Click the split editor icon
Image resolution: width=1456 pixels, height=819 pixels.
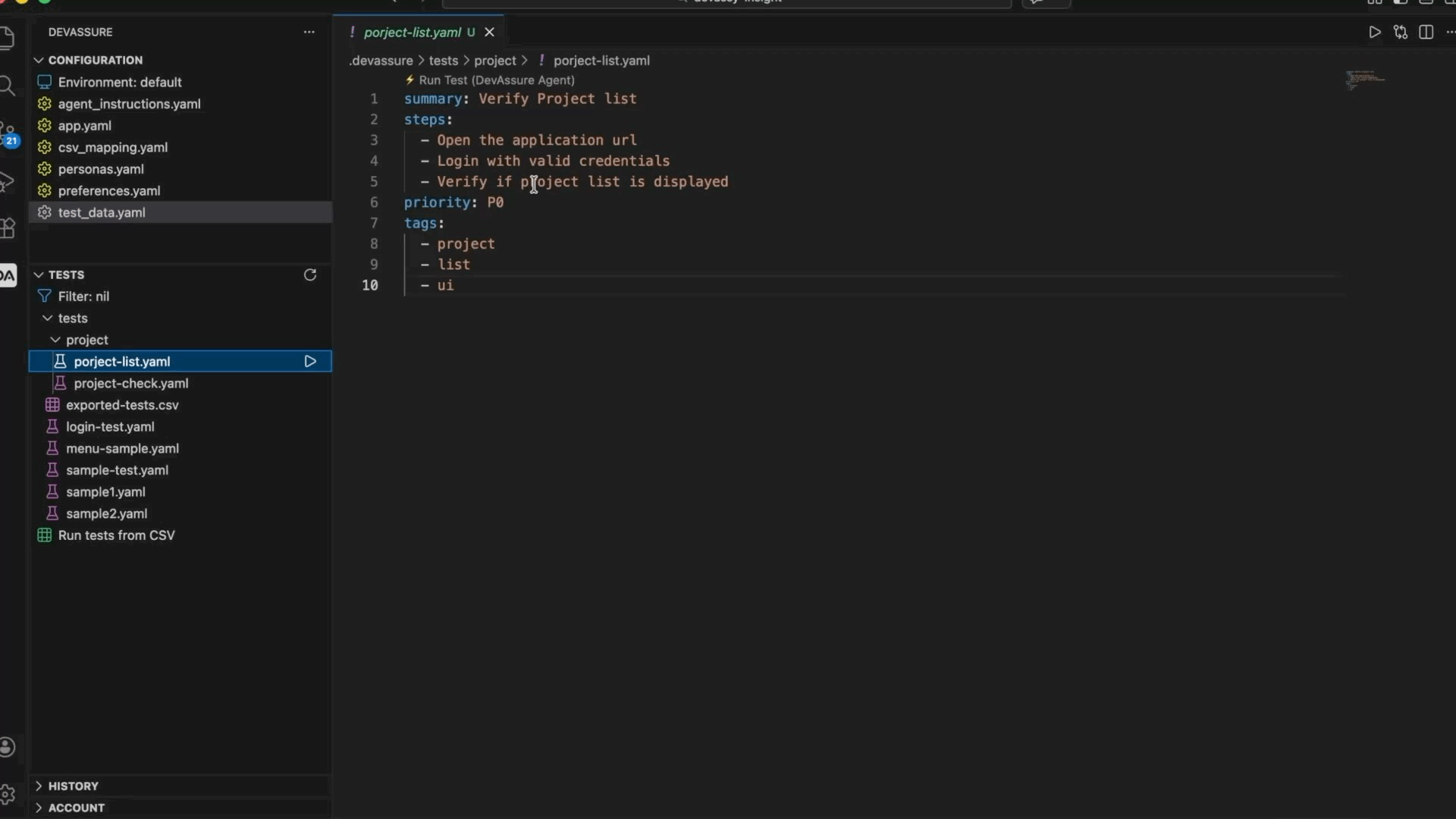click(x=1426, y=32)
